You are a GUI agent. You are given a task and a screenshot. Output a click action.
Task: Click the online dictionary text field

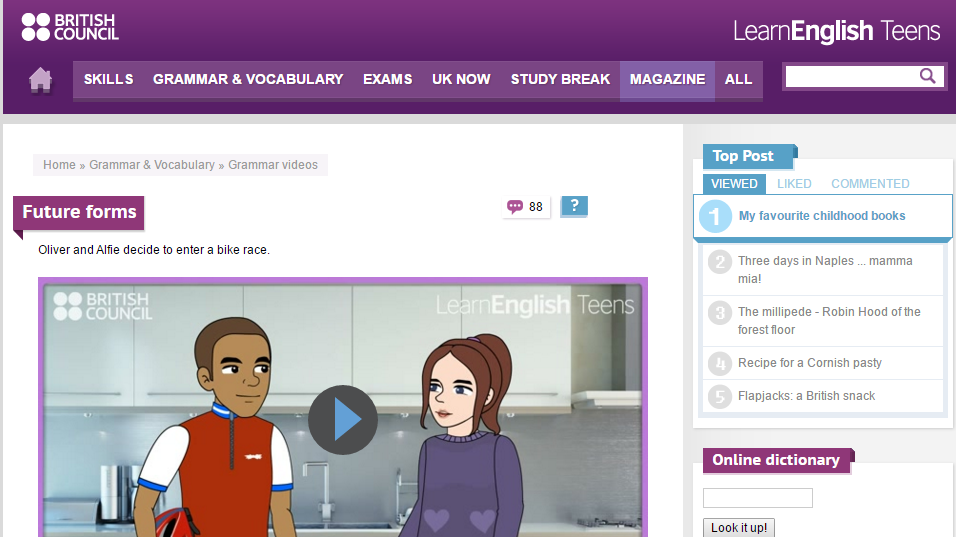757,498
